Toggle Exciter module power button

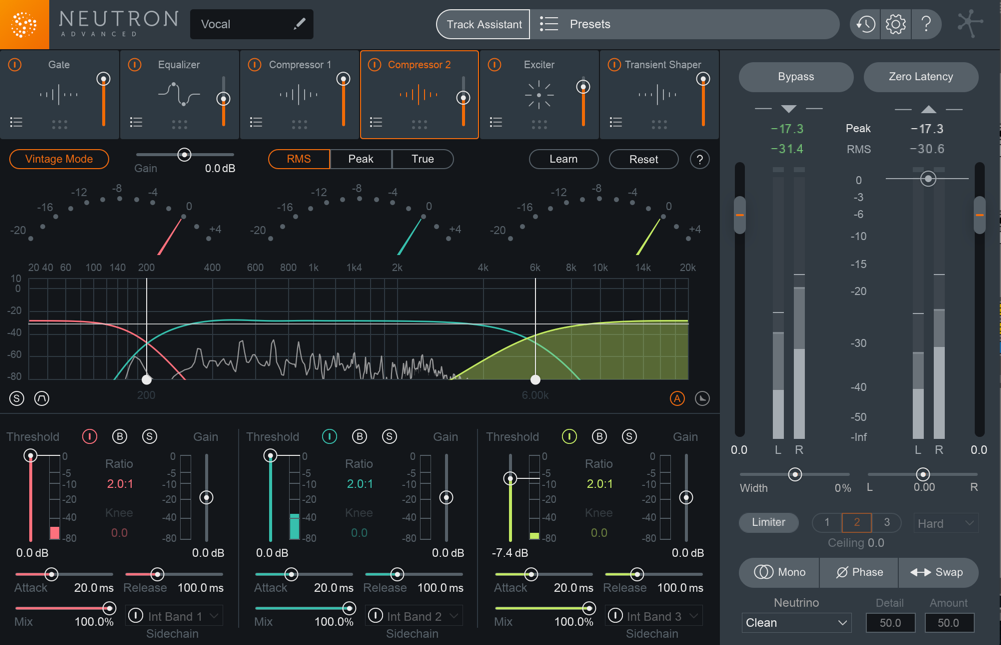tap(495, 64)
